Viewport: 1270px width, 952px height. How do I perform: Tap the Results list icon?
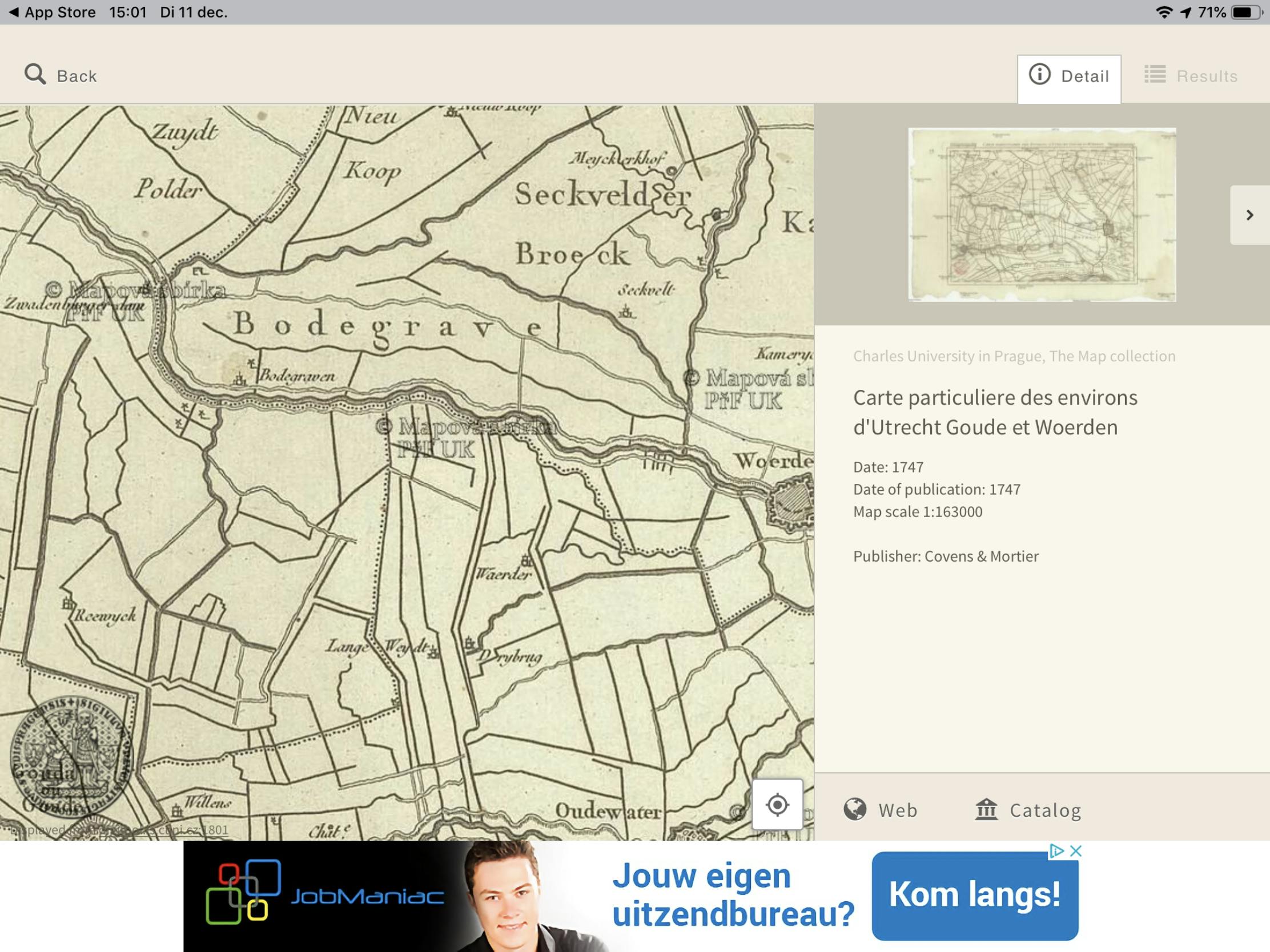tap(1155, 75)
